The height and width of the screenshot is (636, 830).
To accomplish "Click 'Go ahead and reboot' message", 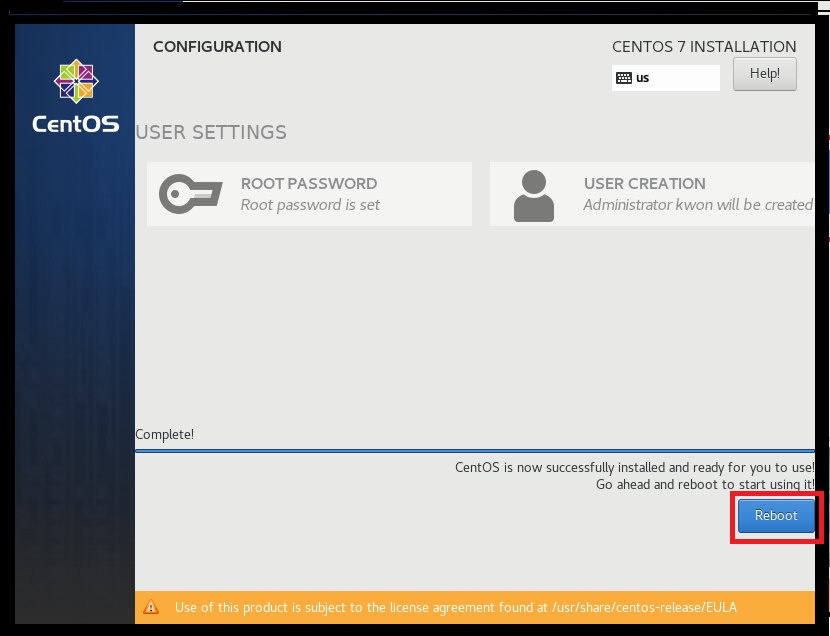I will (x=705, y=485).
